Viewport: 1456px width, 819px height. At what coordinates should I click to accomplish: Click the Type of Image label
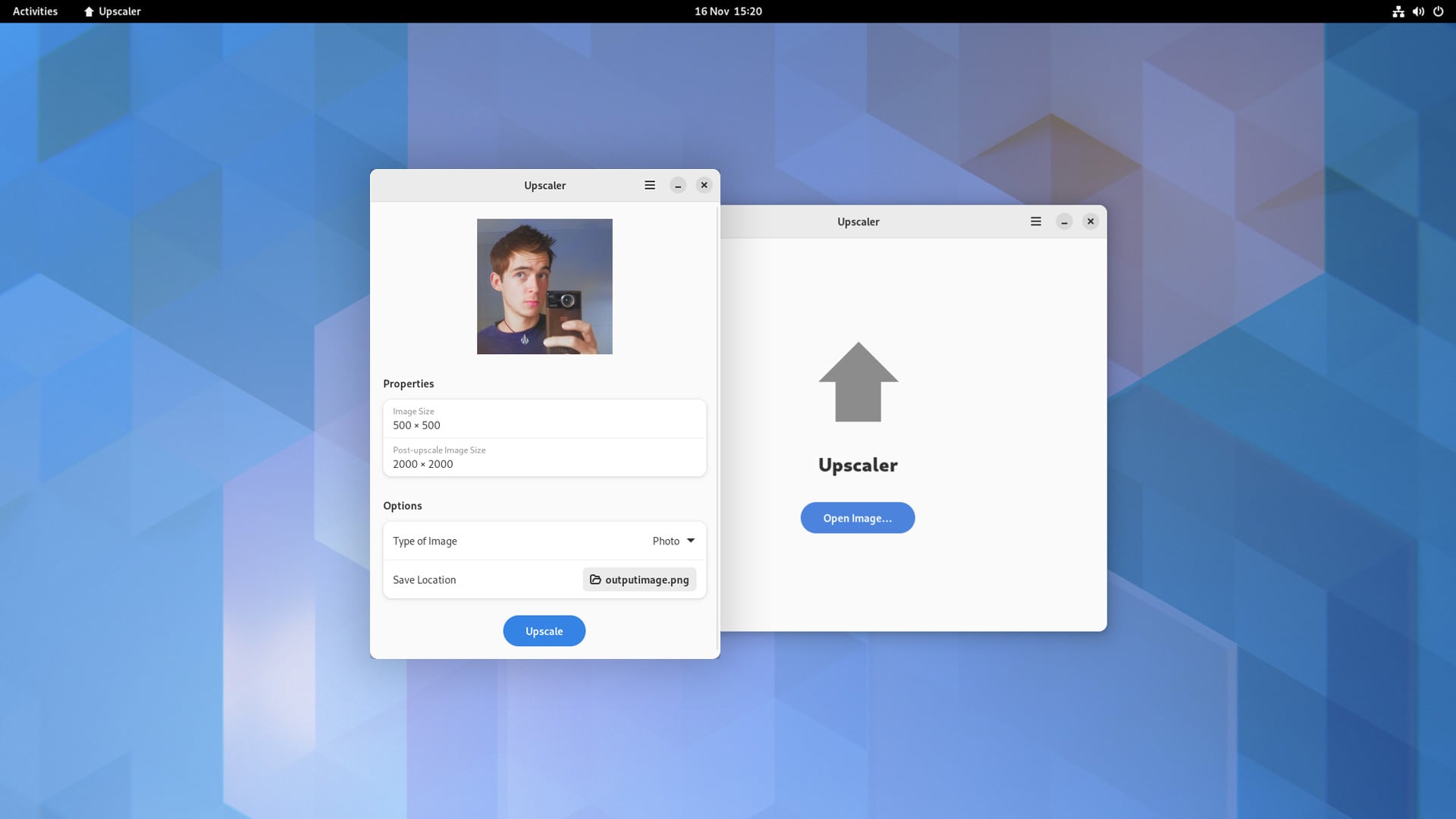pos(425,541)
